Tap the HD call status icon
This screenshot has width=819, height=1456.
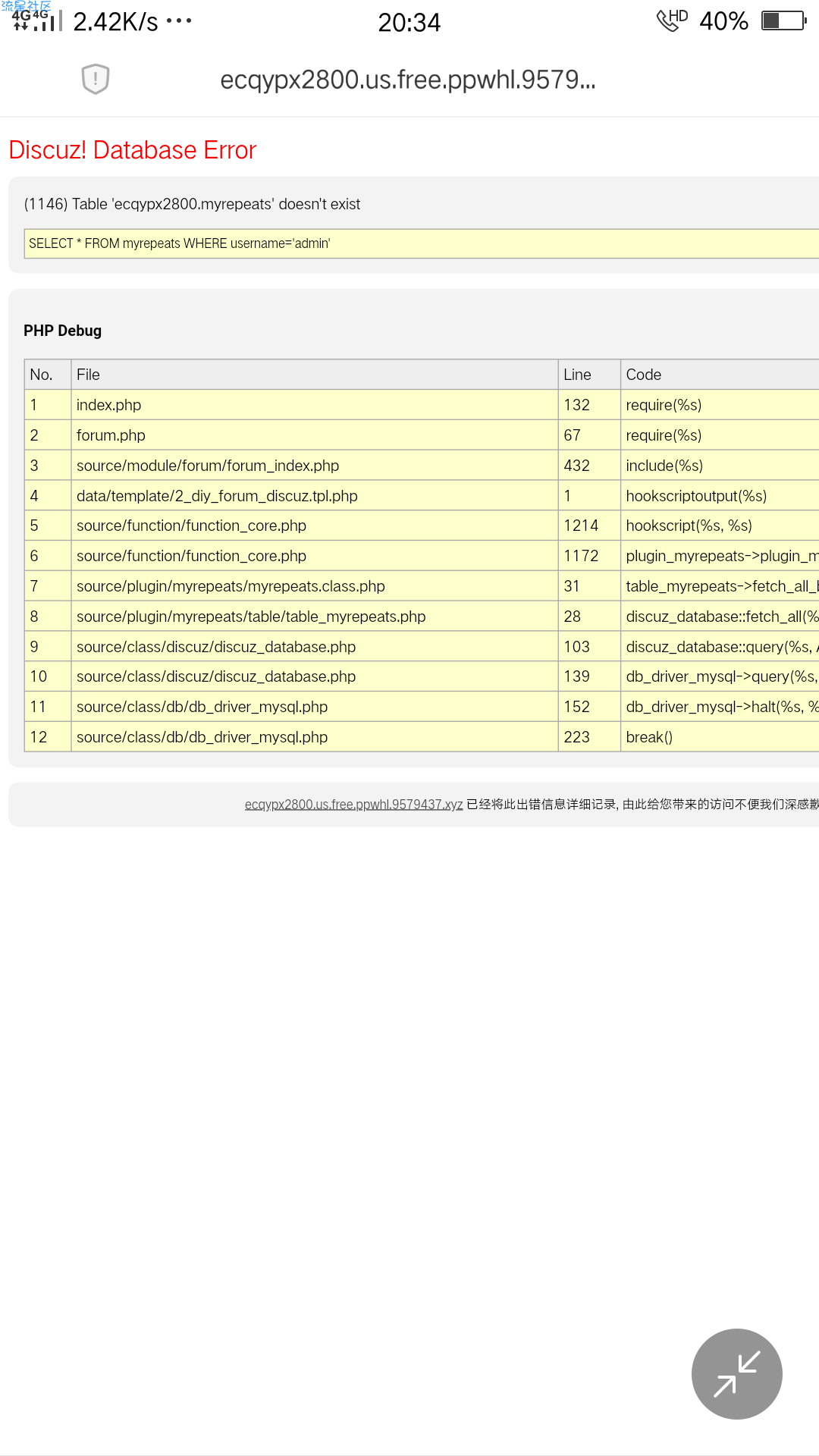[672, 20]
